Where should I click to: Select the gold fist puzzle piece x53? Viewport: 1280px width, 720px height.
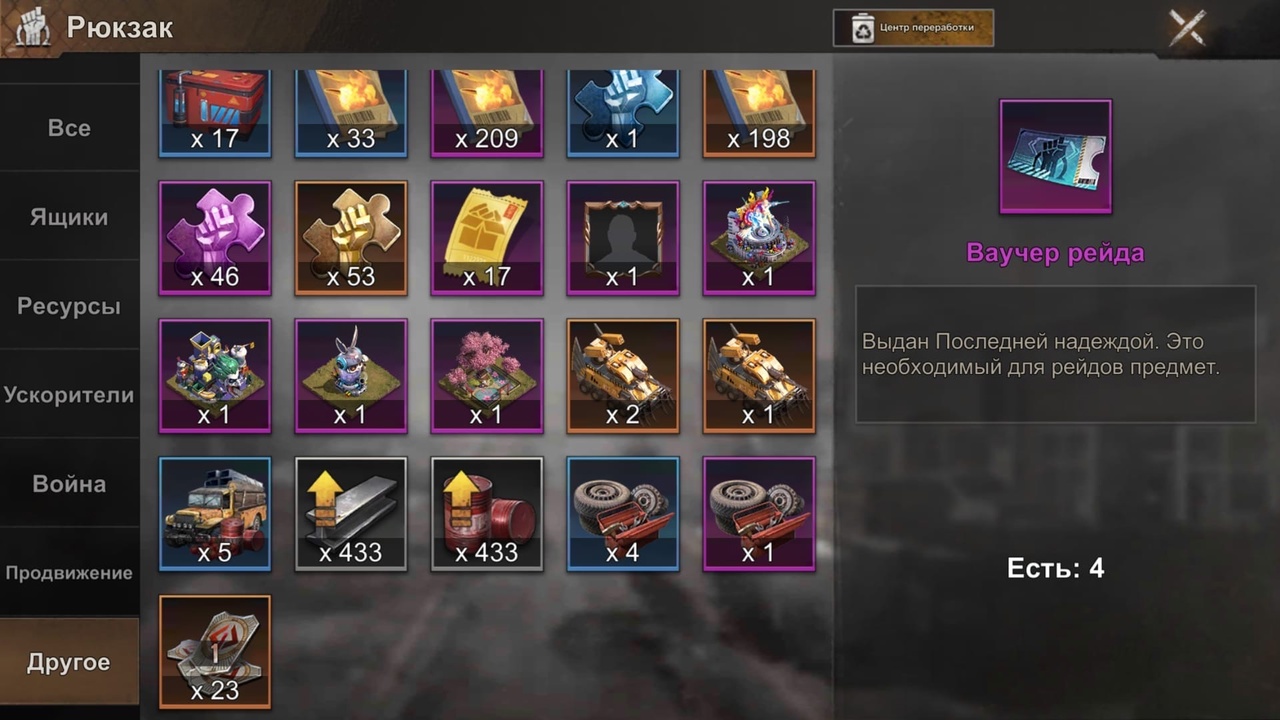click(x=351, y=238)
